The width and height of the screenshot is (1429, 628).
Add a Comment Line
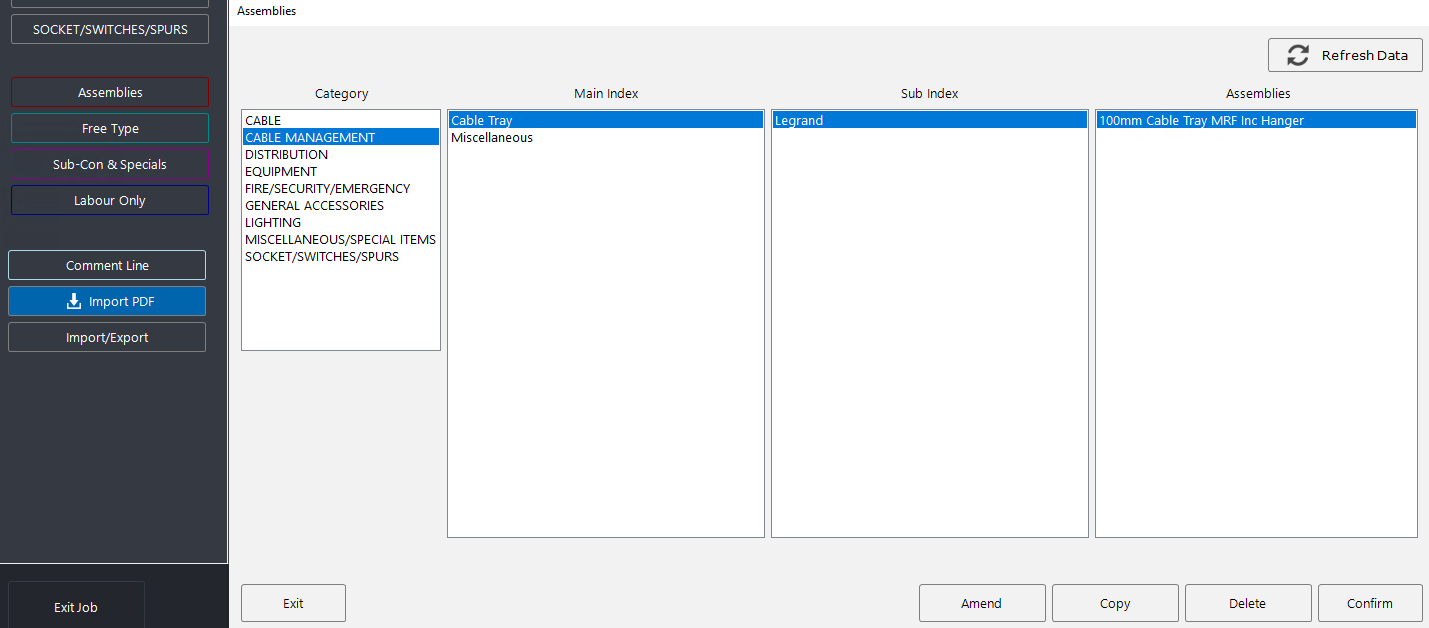click(106, 264)
